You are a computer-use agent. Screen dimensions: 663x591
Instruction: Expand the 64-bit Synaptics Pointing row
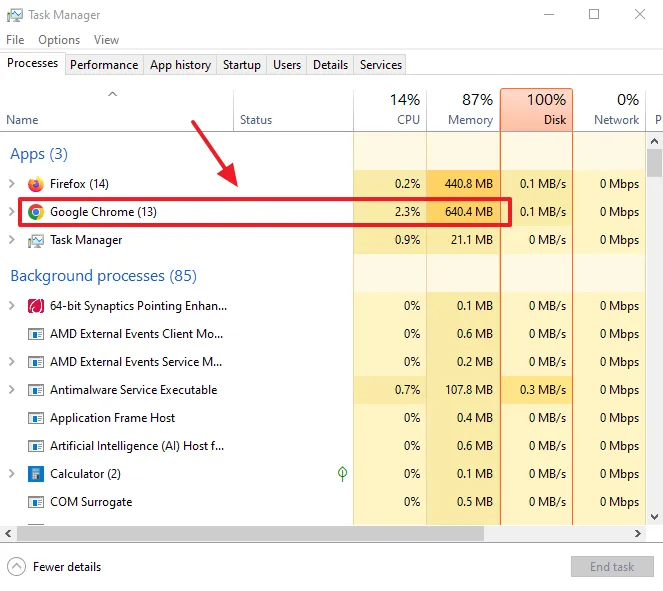(x=12, y=305)
